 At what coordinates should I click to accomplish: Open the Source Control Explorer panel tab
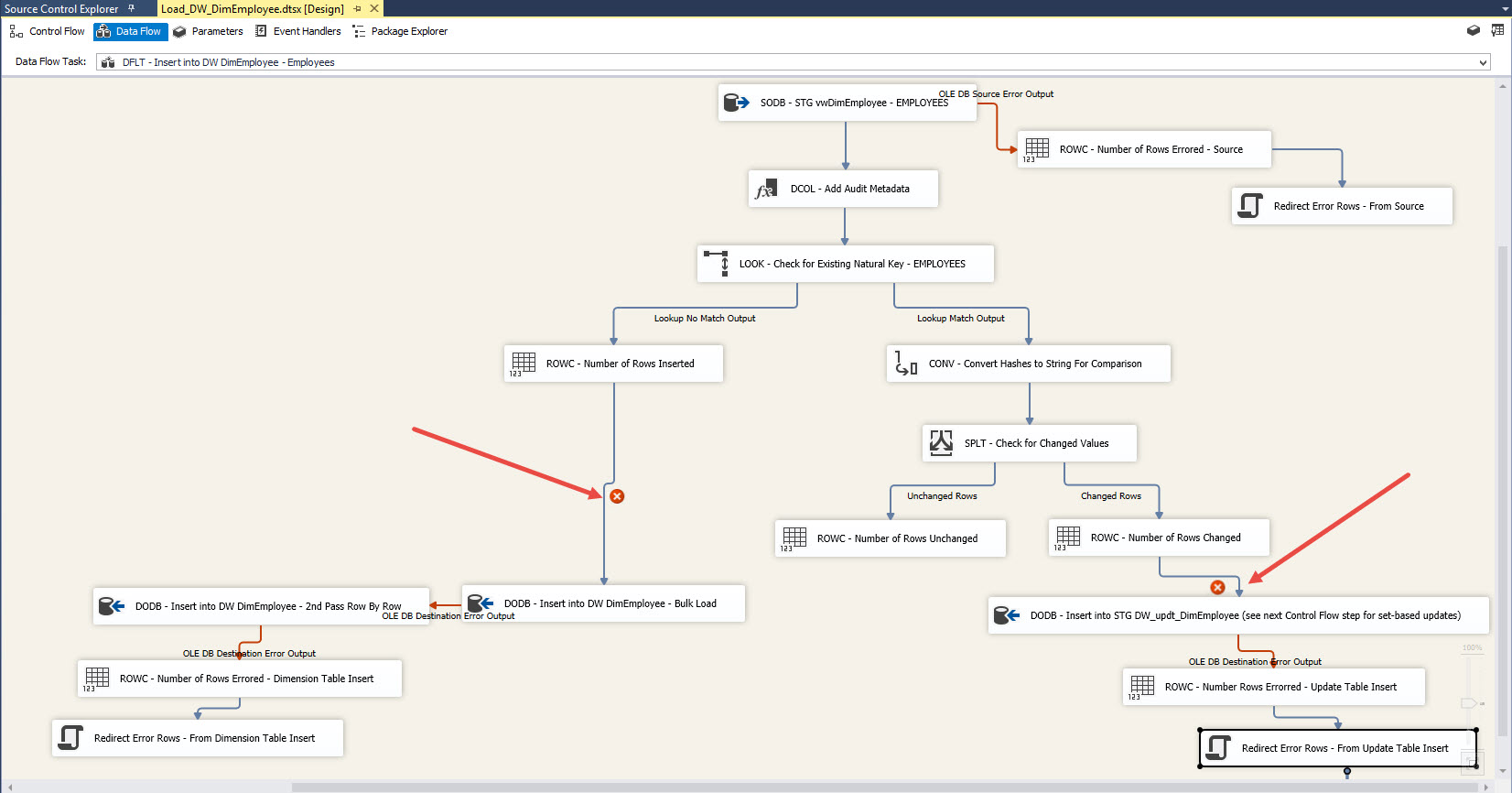(61, 8)
